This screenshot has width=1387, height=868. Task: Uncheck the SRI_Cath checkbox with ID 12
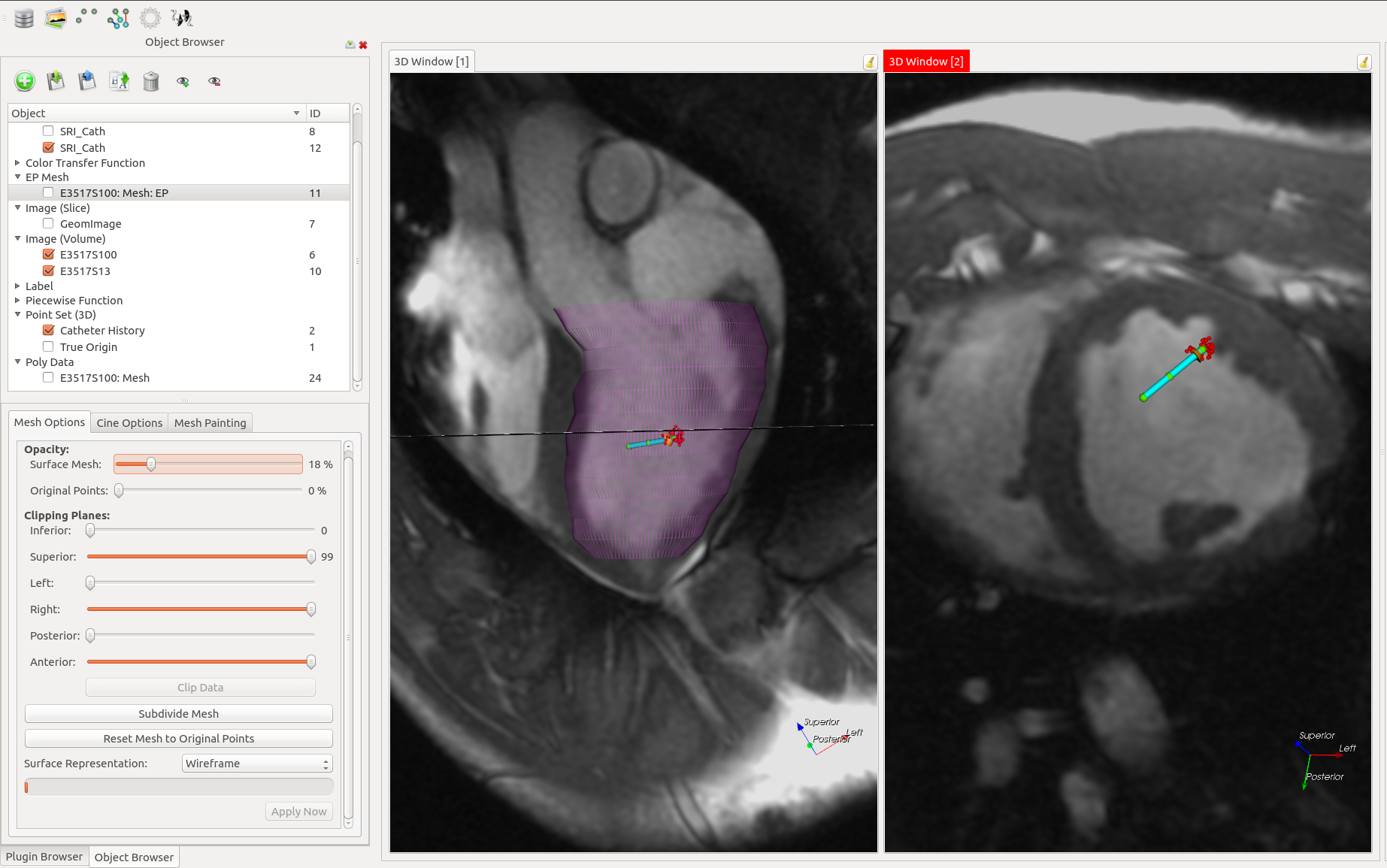48,147
